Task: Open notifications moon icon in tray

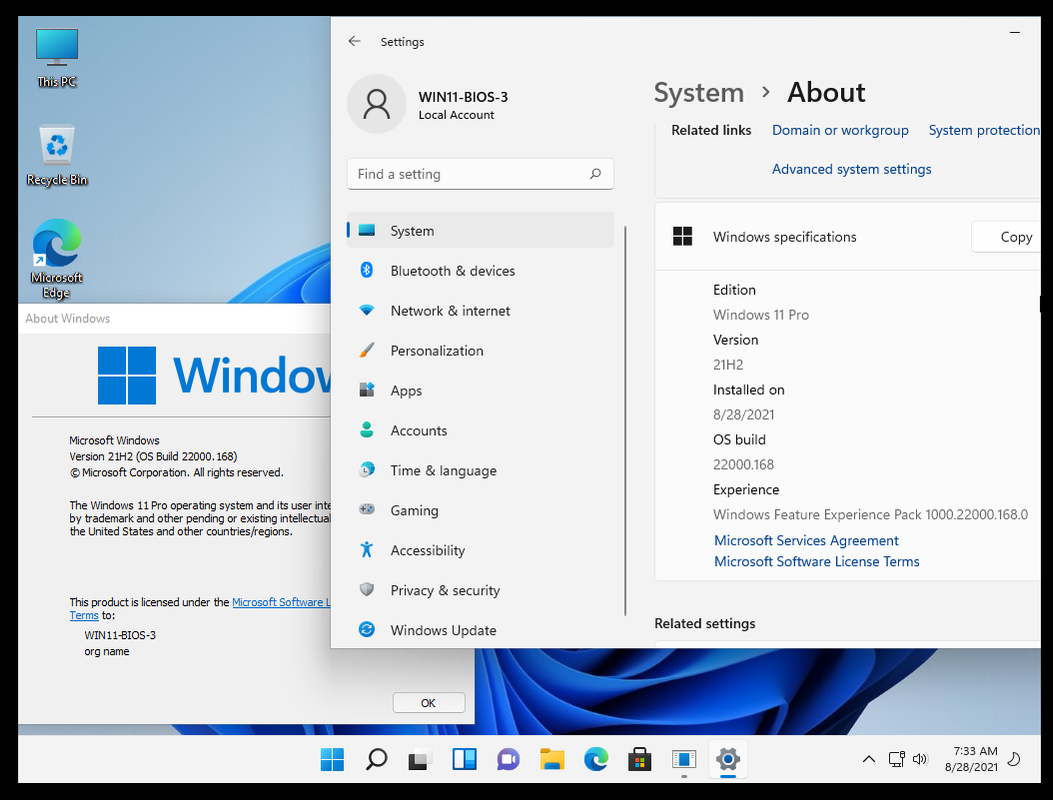Action: [1014, 759]
